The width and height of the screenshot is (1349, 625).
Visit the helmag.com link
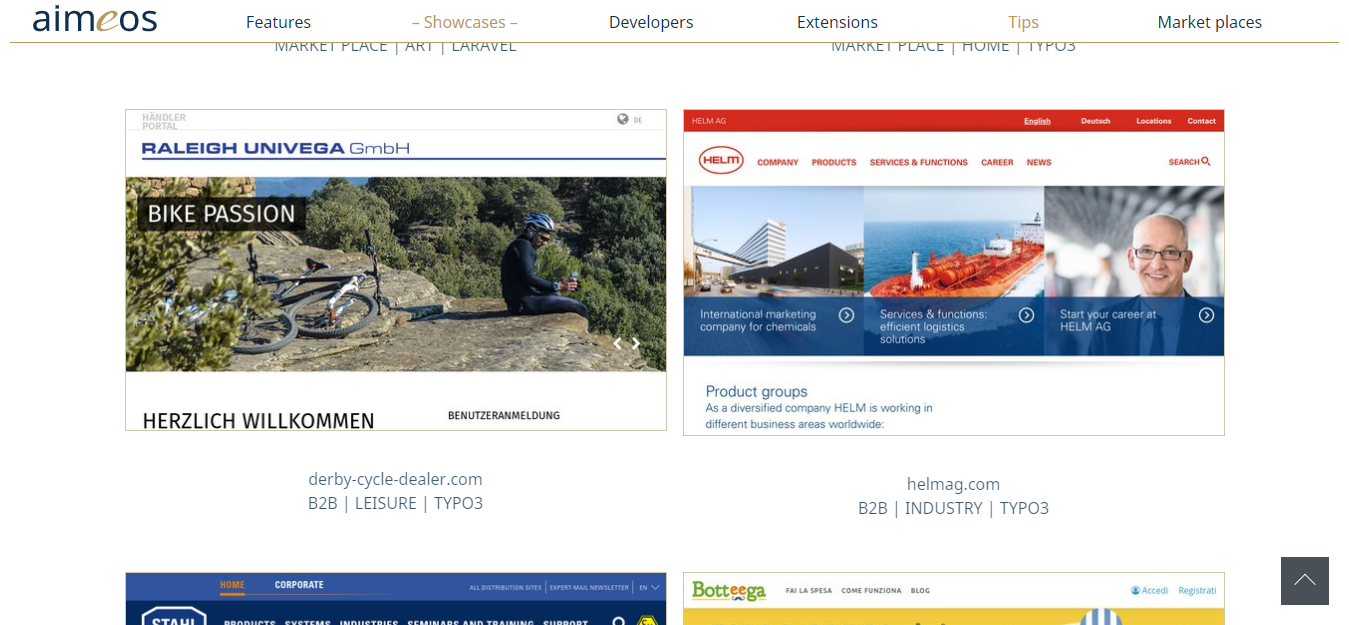point(953,484)
